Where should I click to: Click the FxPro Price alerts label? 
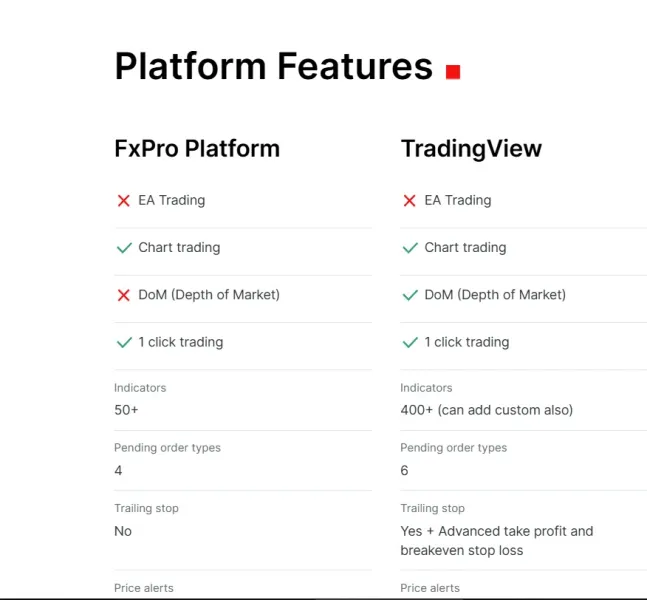[144, 588]
